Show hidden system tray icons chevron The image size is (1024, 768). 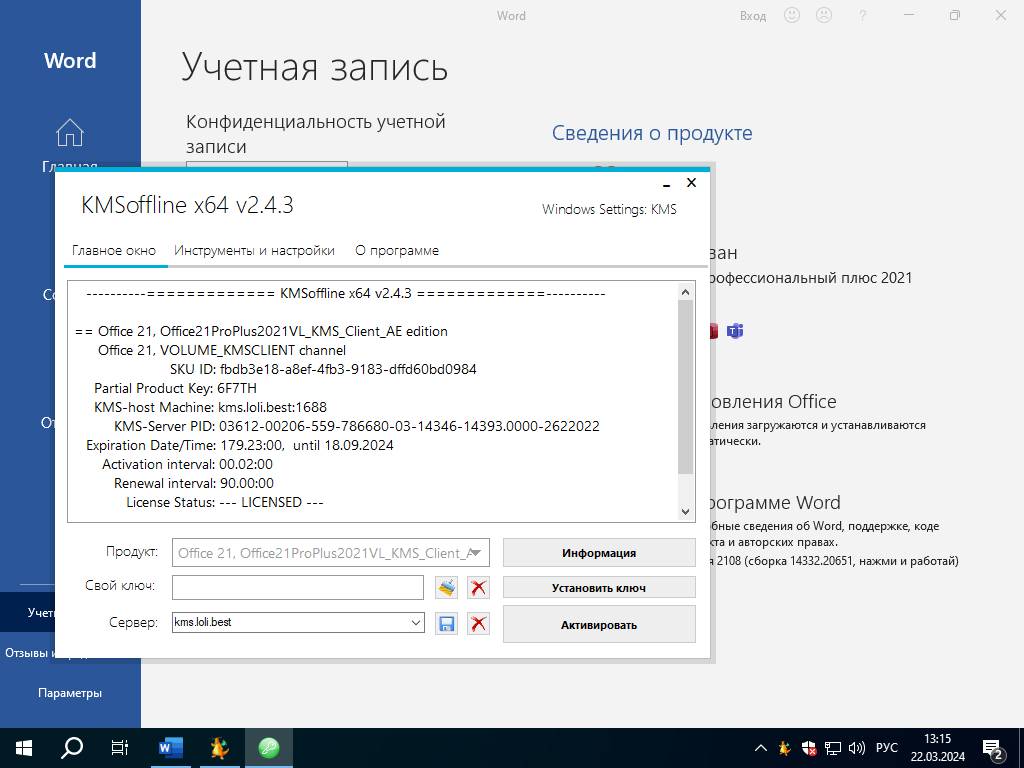761,748
